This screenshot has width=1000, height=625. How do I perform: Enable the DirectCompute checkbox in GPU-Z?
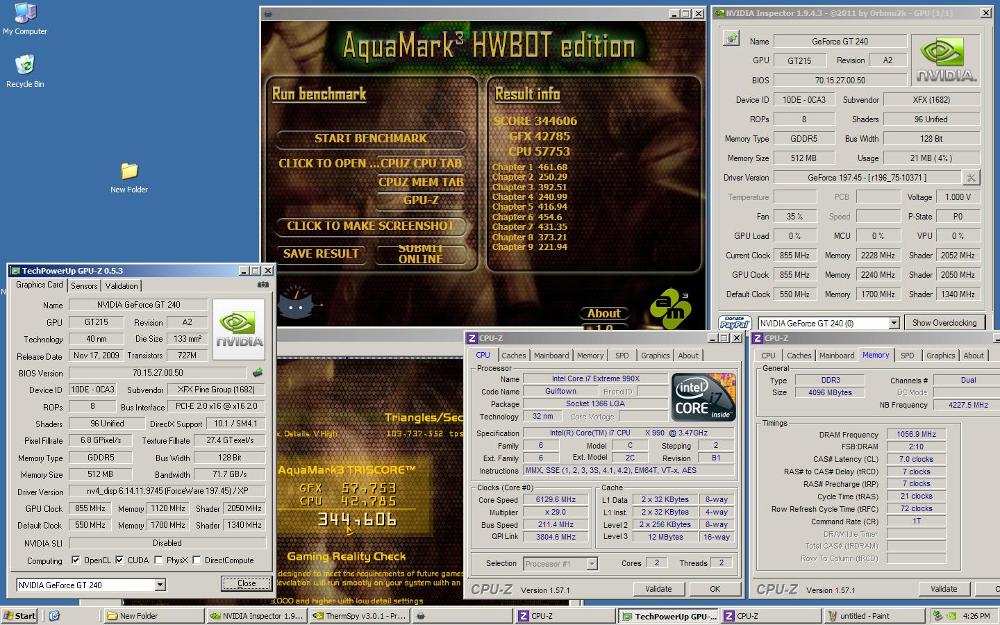(x=196, y=560)
